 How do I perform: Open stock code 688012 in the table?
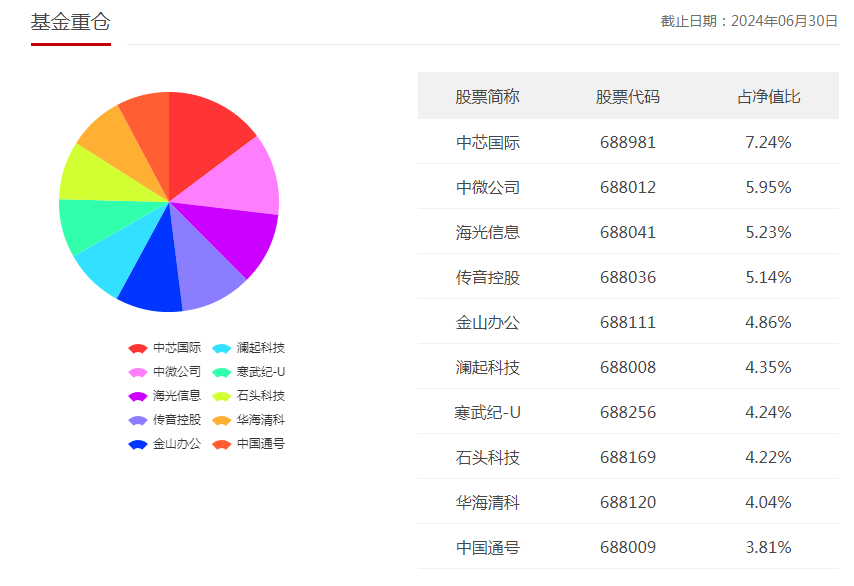628,187
